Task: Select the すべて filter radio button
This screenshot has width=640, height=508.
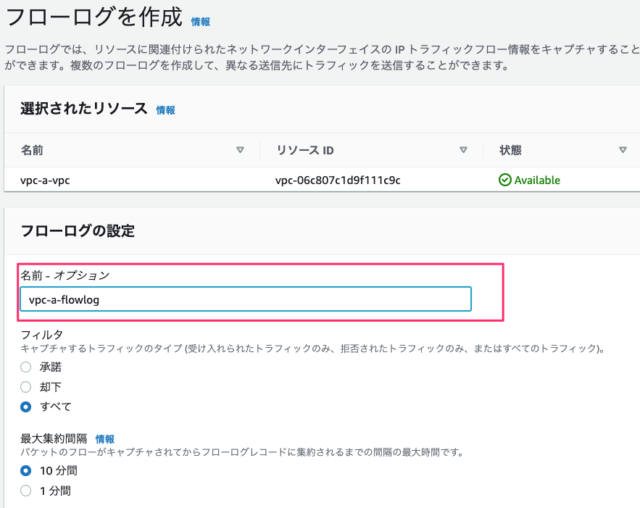Action: [26, 407]
